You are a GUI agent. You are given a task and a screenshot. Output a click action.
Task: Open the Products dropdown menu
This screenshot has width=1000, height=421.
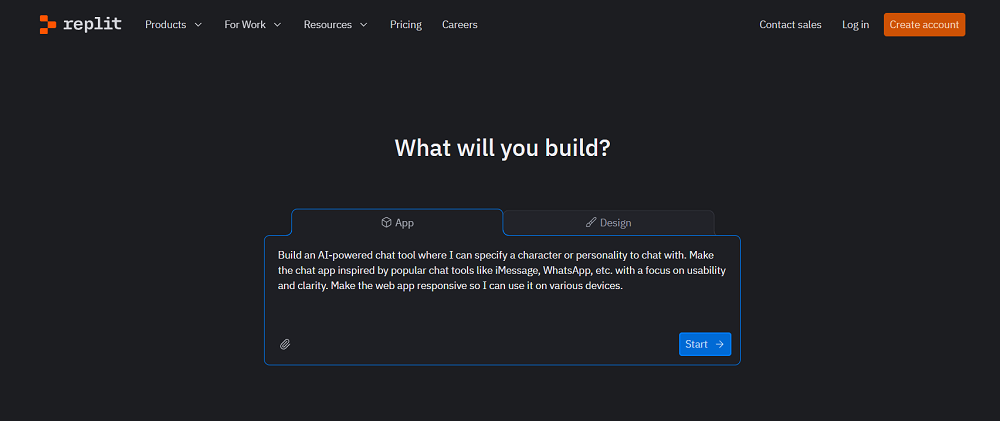166,25
